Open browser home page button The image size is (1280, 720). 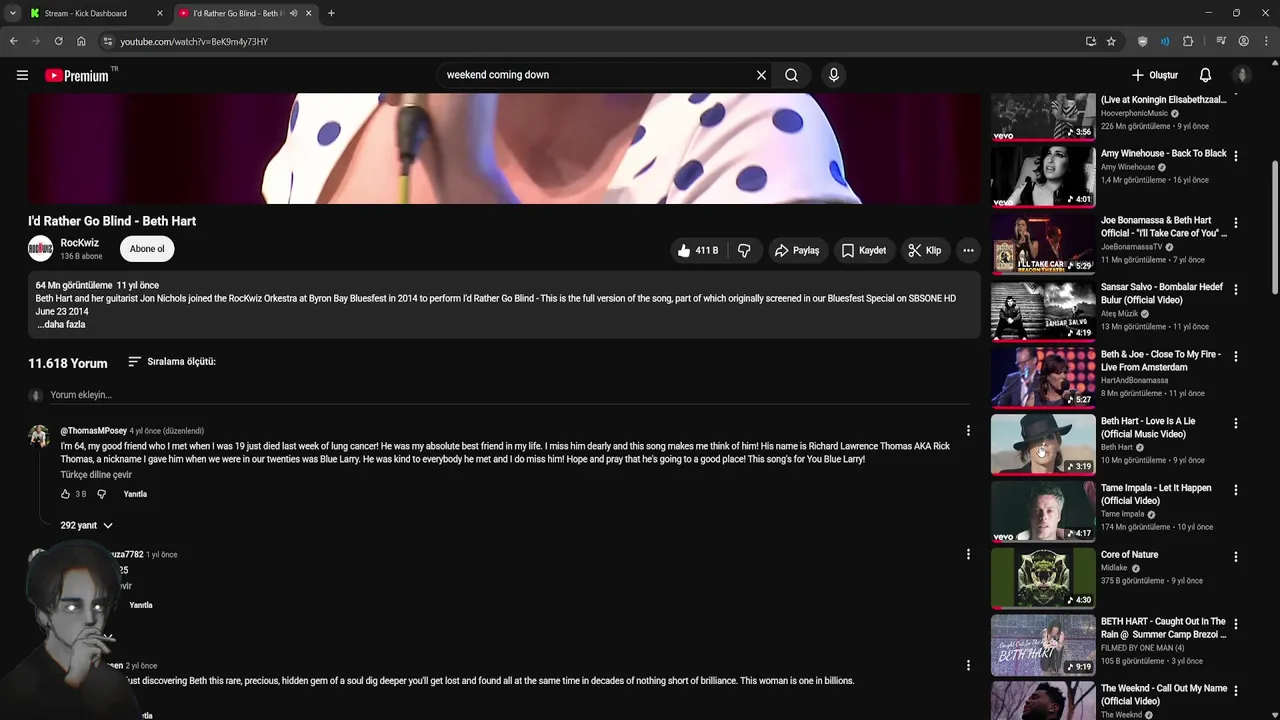tap(81, 41)
